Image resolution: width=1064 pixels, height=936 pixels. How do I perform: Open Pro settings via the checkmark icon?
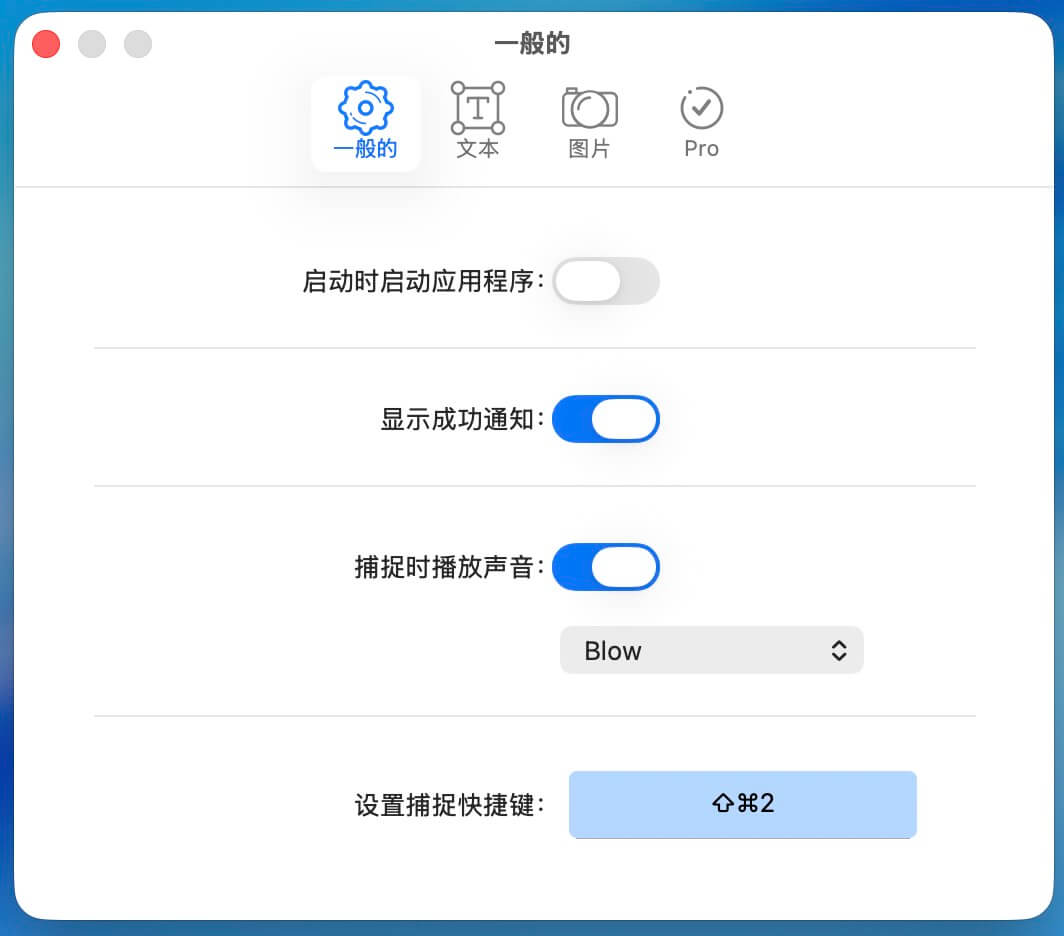700,106
